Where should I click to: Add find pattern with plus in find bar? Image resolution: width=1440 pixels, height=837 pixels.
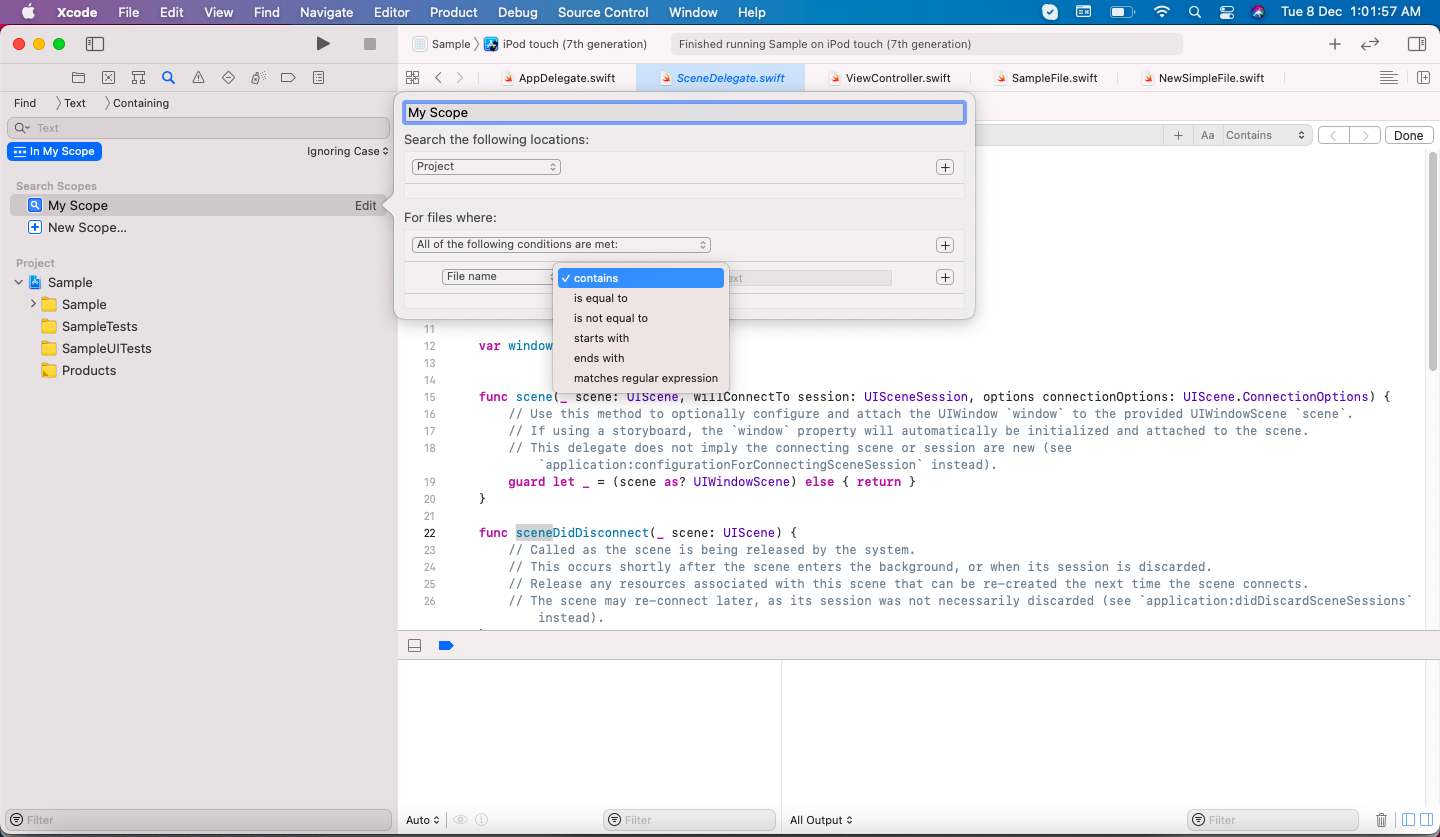(1179, 135)
